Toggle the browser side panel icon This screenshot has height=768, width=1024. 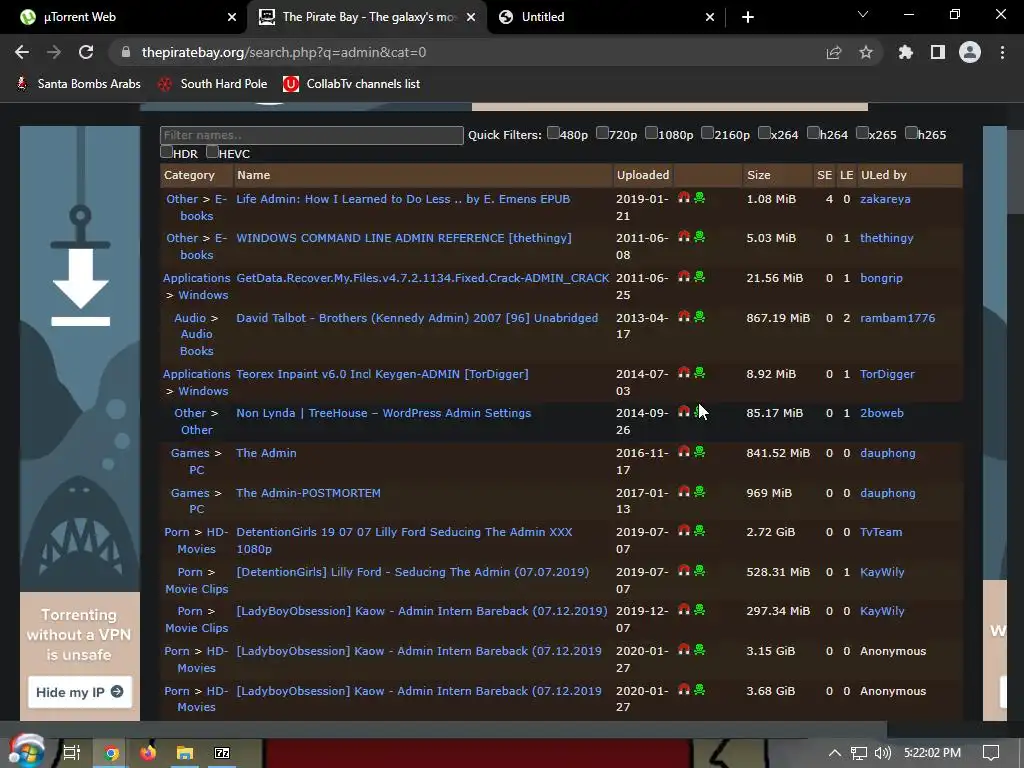(x=938, y=52)
